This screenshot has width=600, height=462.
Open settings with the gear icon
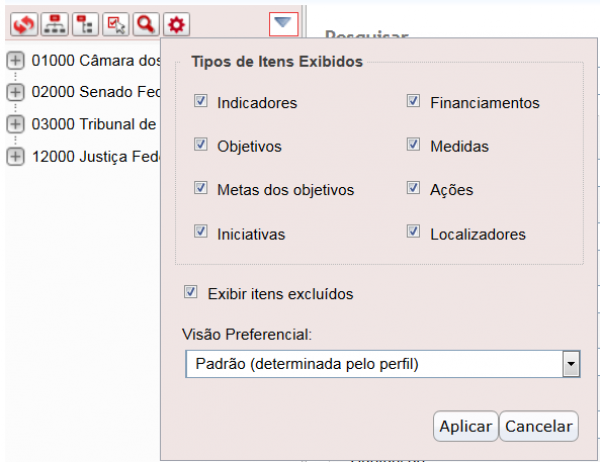coord(177,22)
